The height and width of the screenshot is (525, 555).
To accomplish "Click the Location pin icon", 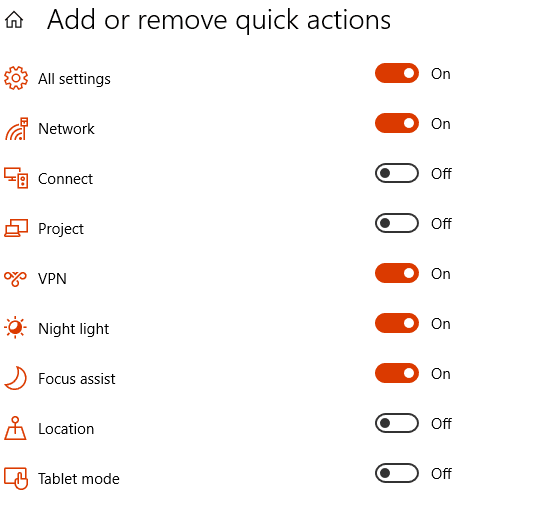I will pos(15,428).
